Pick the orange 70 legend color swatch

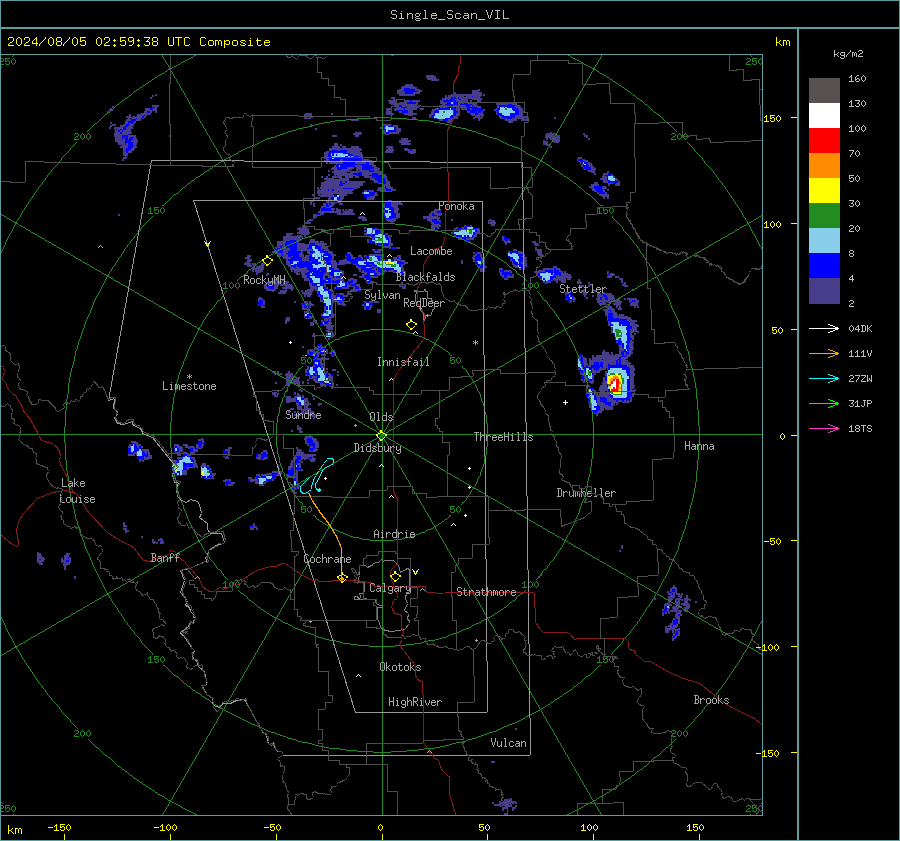point(824,166)
